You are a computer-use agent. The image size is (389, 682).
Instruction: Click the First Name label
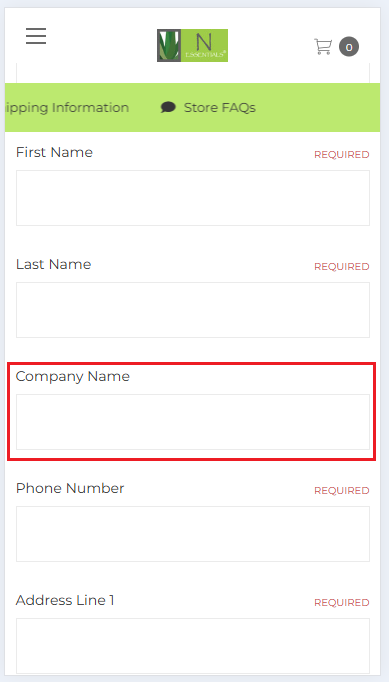point(54,152)
